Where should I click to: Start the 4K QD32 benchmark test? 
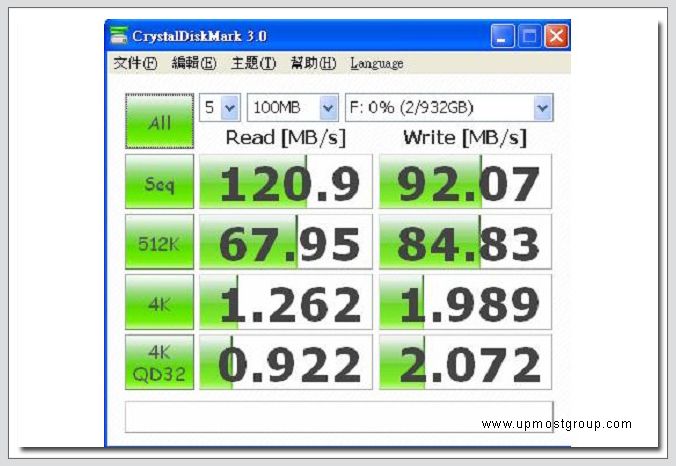[x=160, y=362]
